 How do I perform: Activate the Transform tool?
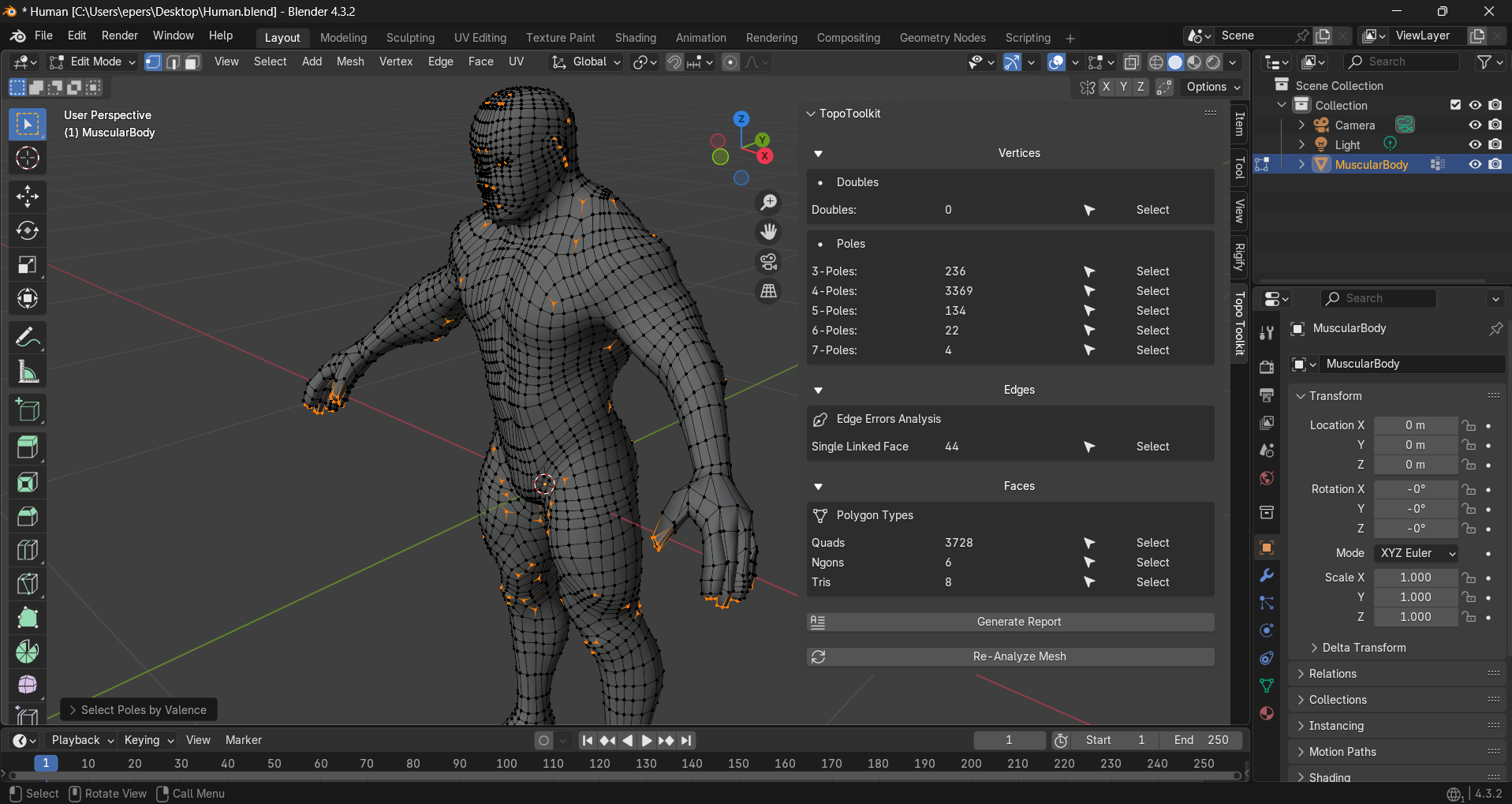click(28, 298)
